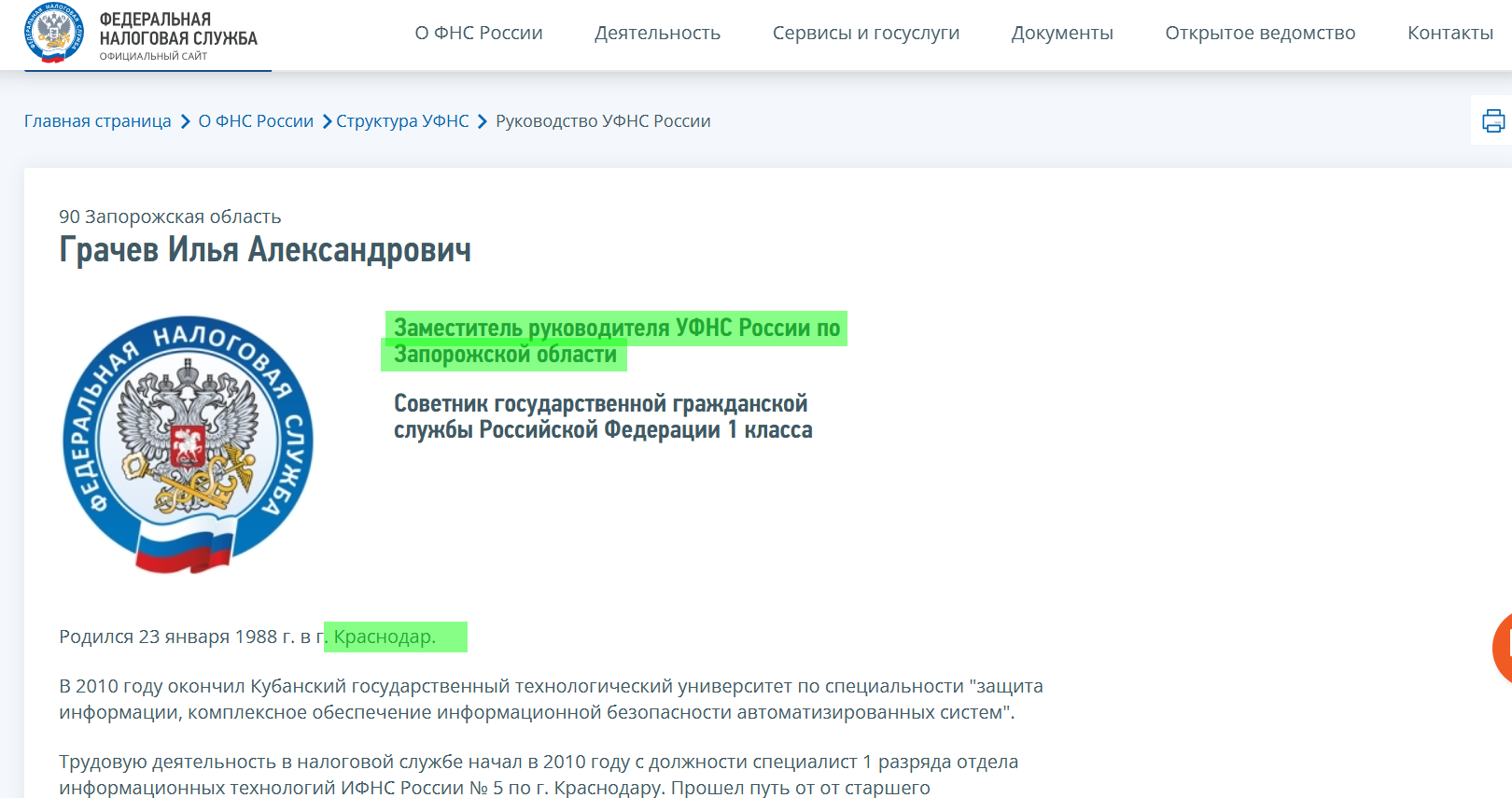
Task: Click the 'ФЕДЕРАЛЬНАЯ НАЛОГОВАЯ СЛУЖБА' site title
Action: click(178, 29)
